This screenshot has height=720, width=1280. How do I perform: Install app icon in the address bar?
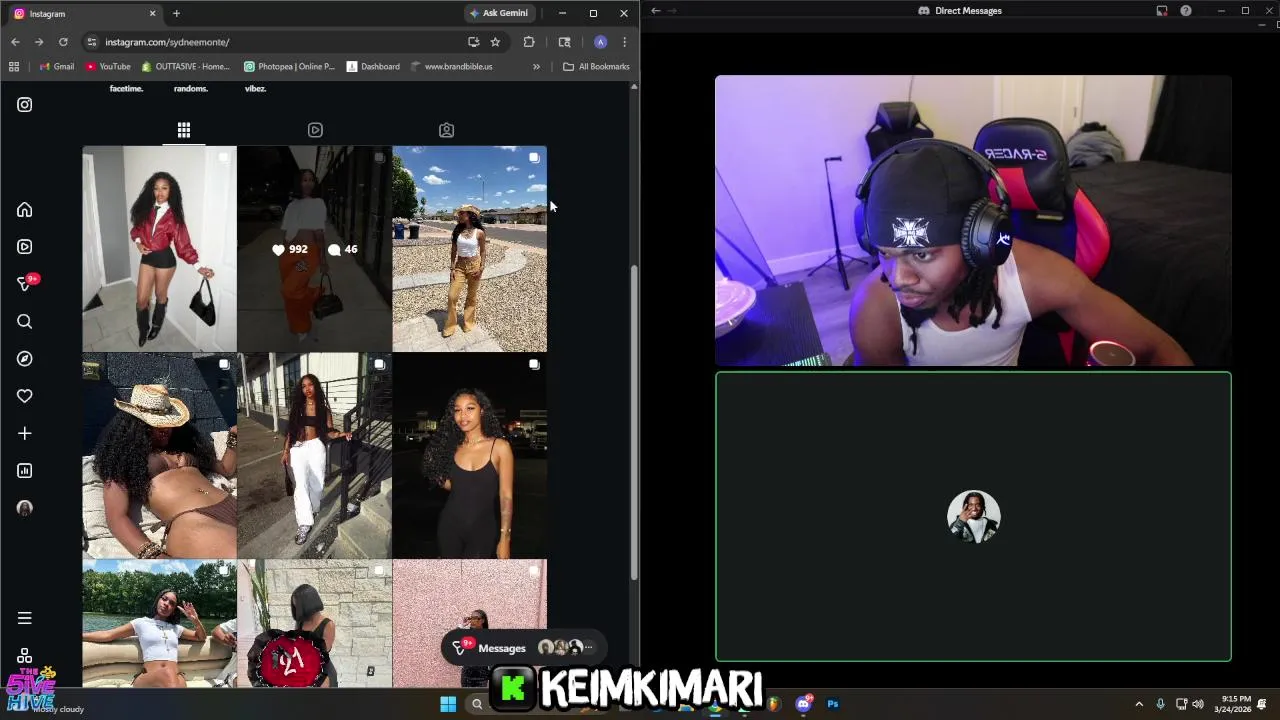(x=473, y=42)
